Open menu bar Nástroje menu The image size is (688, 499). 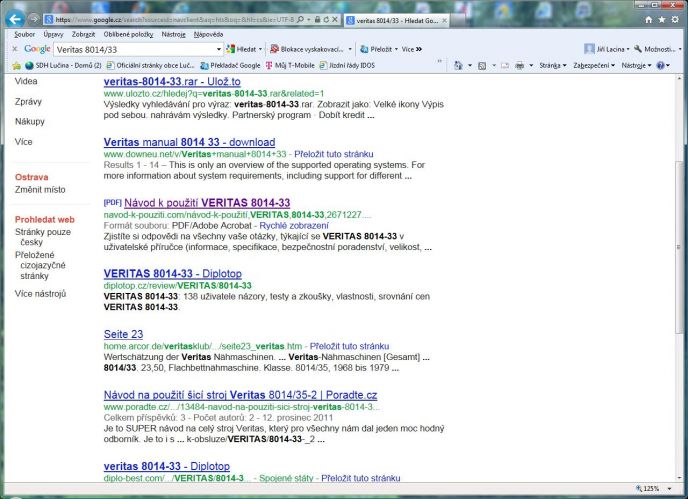click(x=173, y=34)
